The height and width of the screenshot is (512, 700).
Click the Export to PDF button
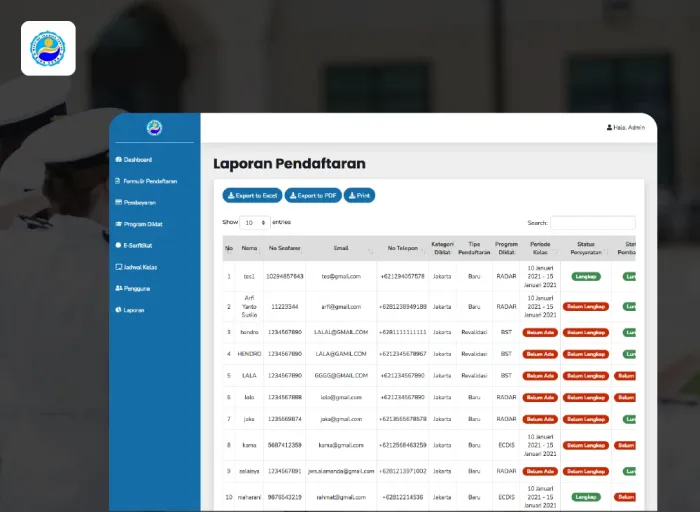[313, 196]
